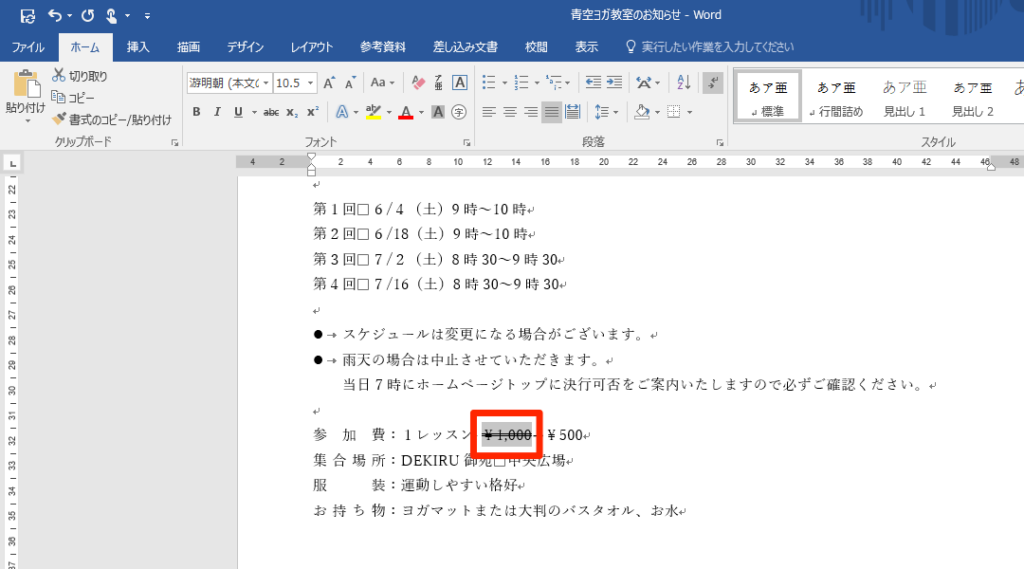Open the font dialog launcher
The height and width of the screenshot is (569, 1024).
point(467,142)
